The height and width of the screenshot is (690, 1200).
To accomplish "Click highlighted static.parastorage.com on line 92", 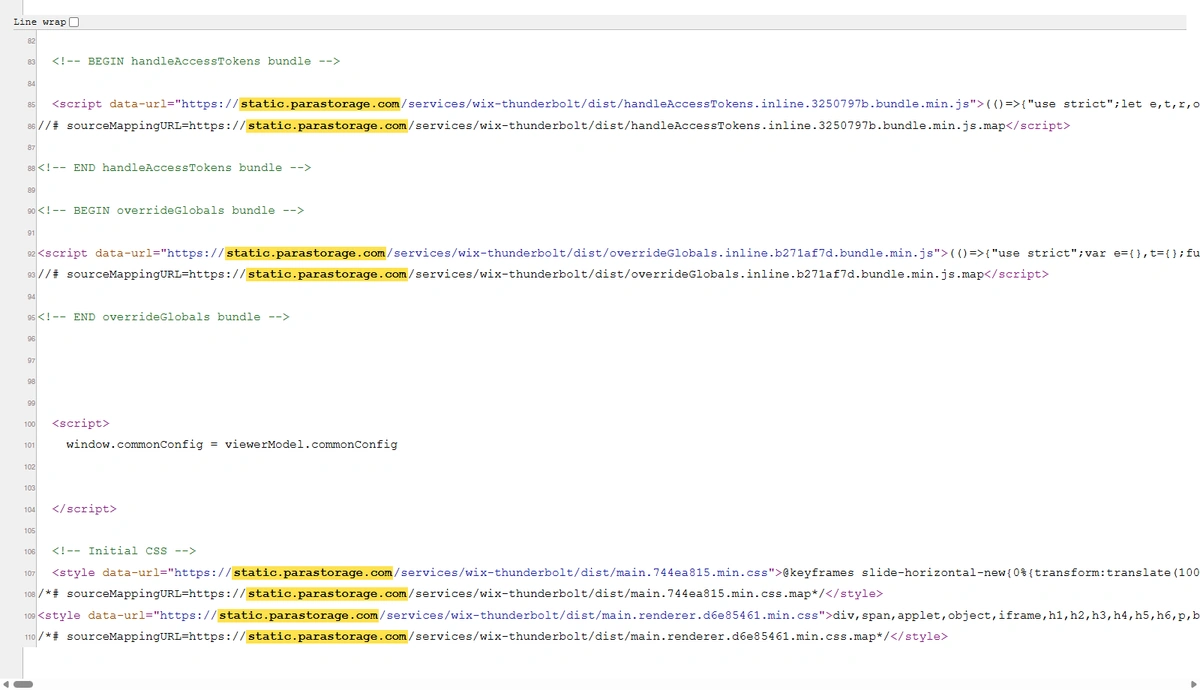I will click(x=306, y=253).
